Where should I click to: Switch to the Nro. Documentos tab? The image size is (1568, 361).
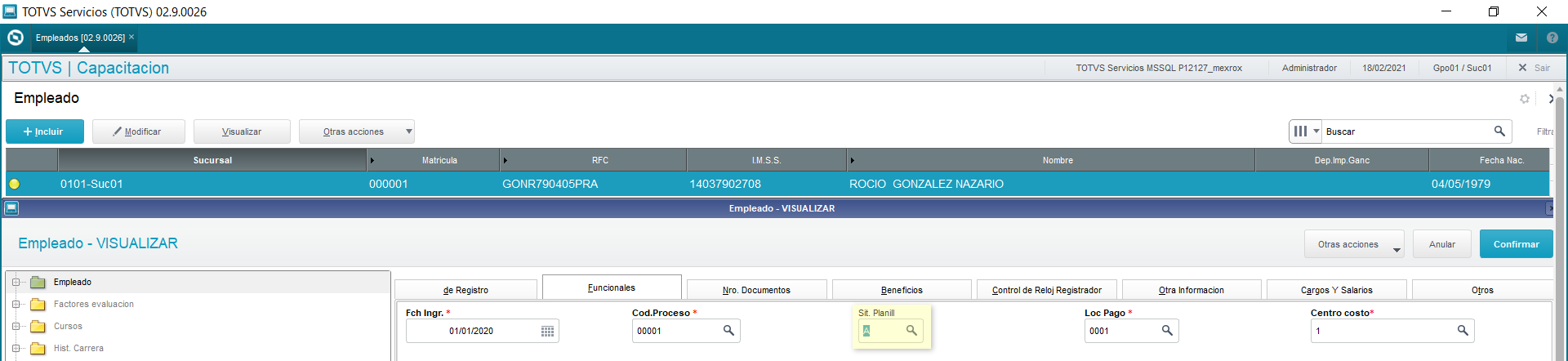click(x=756, y=290)
